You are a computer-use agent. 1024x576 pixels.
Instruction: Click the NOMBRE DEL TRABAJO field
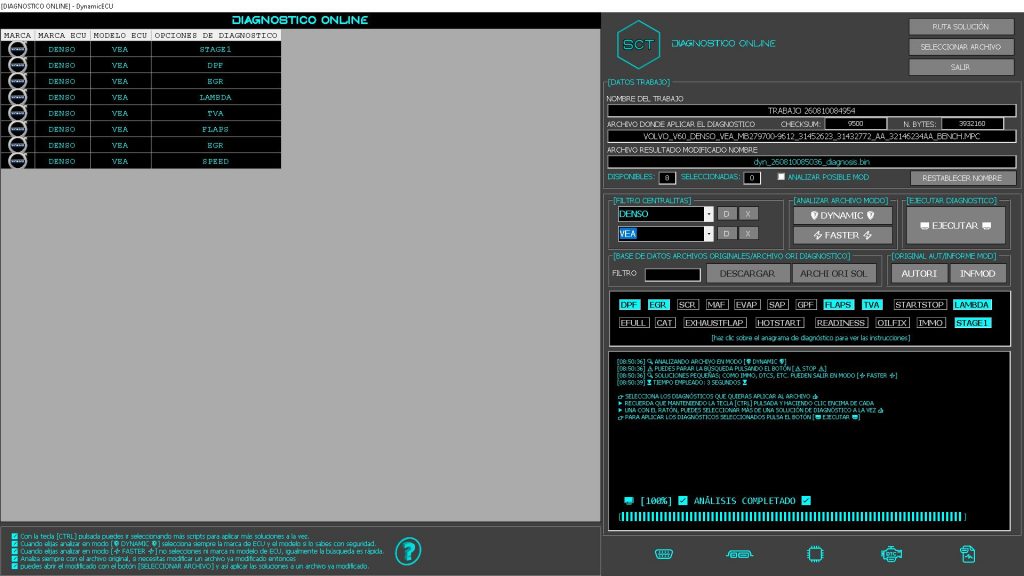(x=812, y=111)
